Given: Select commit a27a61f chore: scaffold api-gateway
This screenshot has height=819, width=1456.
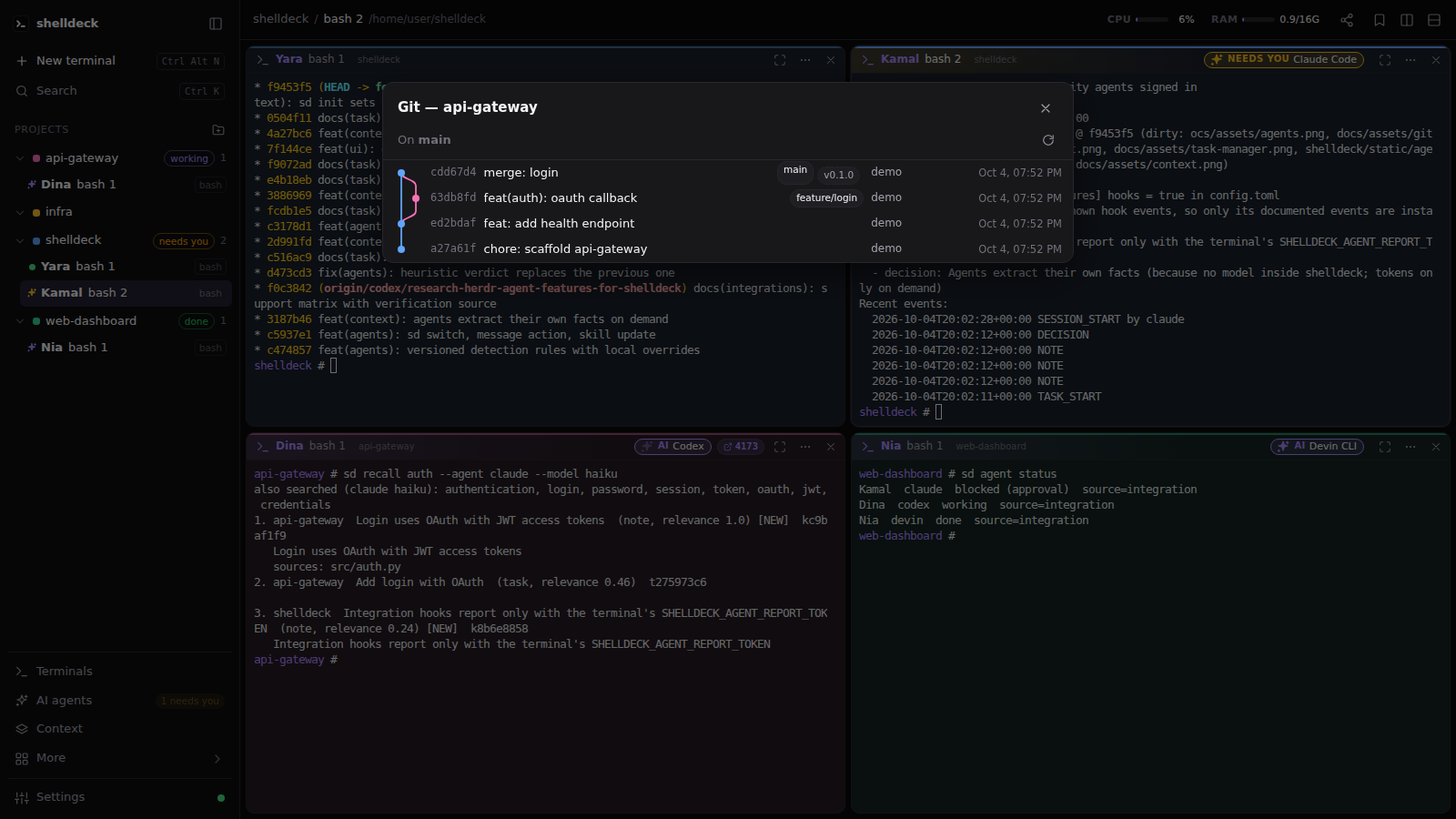Looking at the screenshot, I should (x=728, y=249).
